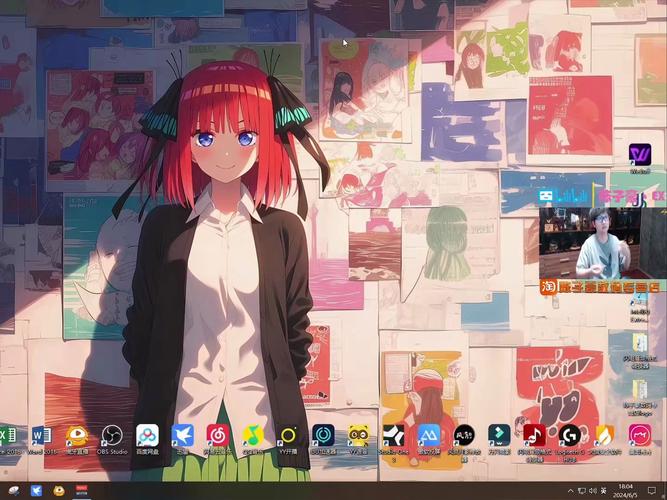Open pink round icon at shortcut row end
This screenshot has height=500, width=667.
[x=640, y=436]
